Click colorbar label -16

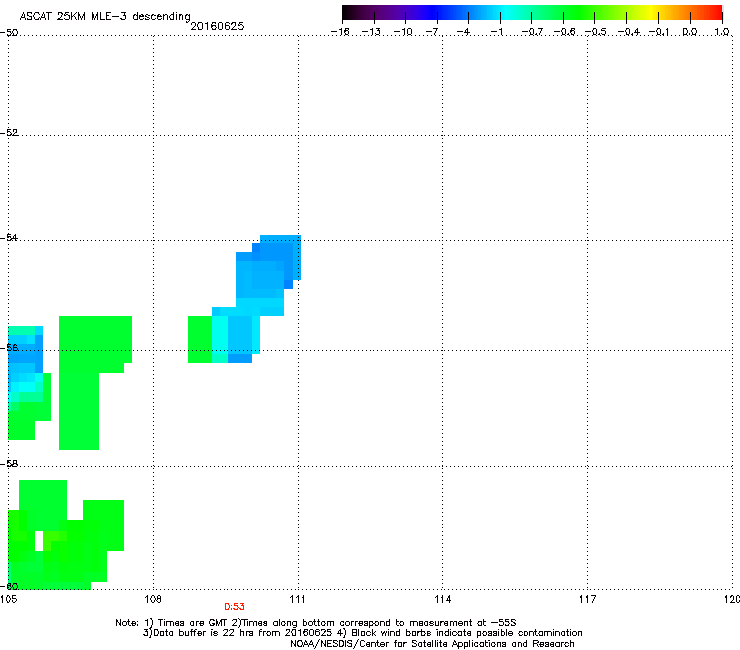[x=340, y=32]
